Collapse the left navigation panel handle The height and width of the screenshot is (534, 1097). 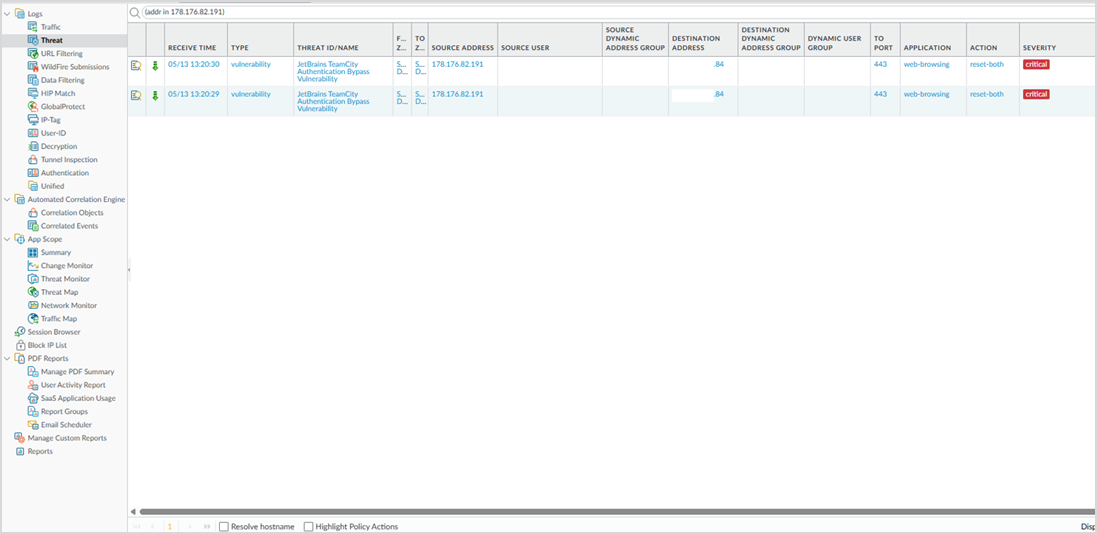click(129, 269)
